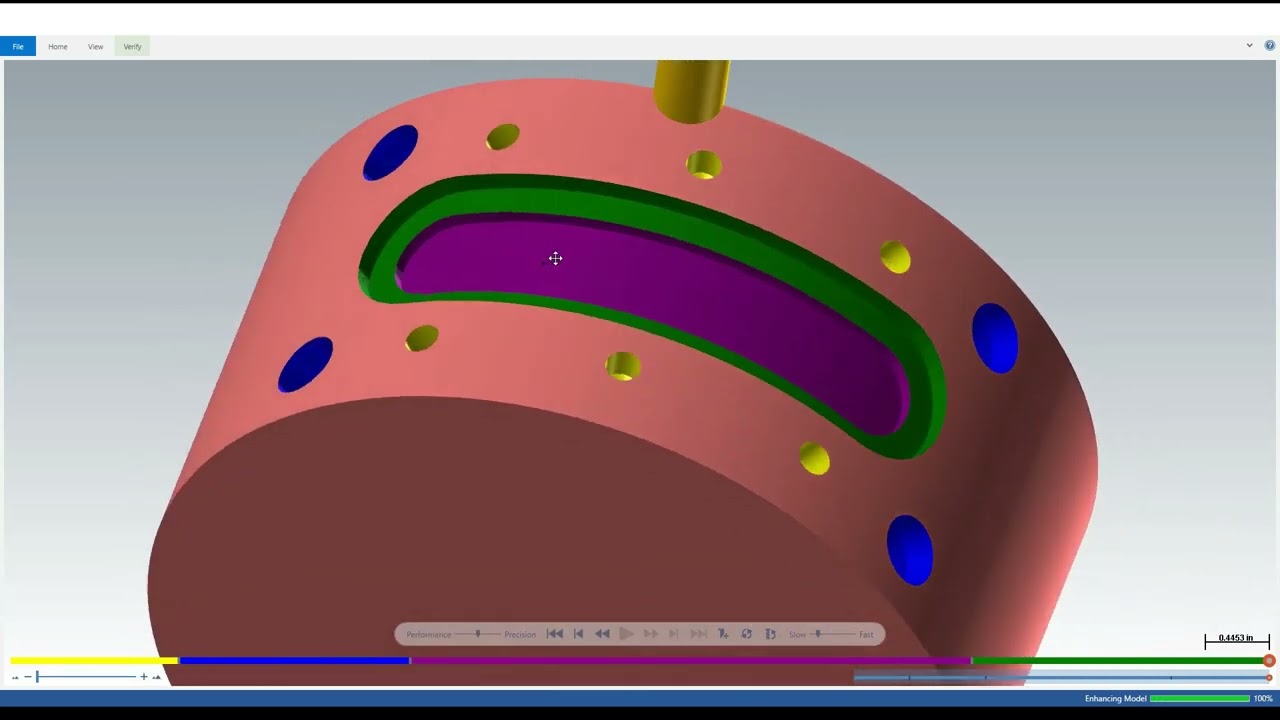
Task: Select the Verify ribbon tab
Action: pyautogui.click(x=132, y=46)
